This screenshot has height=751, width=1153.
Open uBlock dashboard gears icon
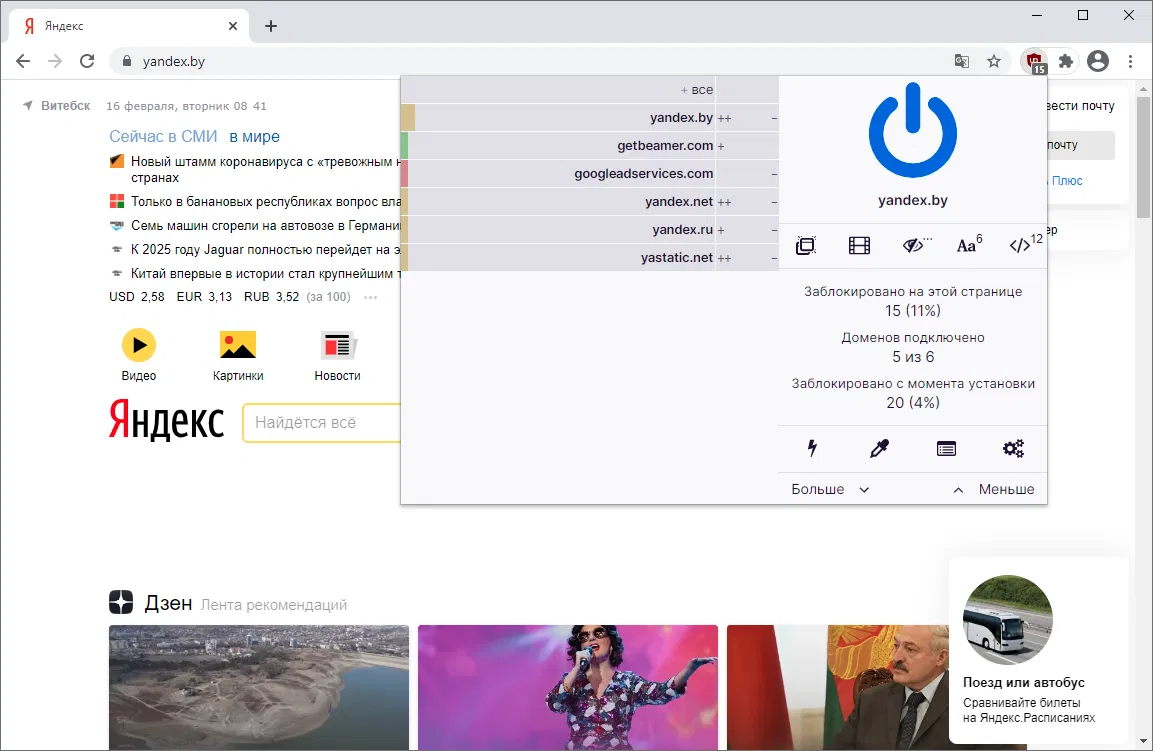tap(1013, 448)
